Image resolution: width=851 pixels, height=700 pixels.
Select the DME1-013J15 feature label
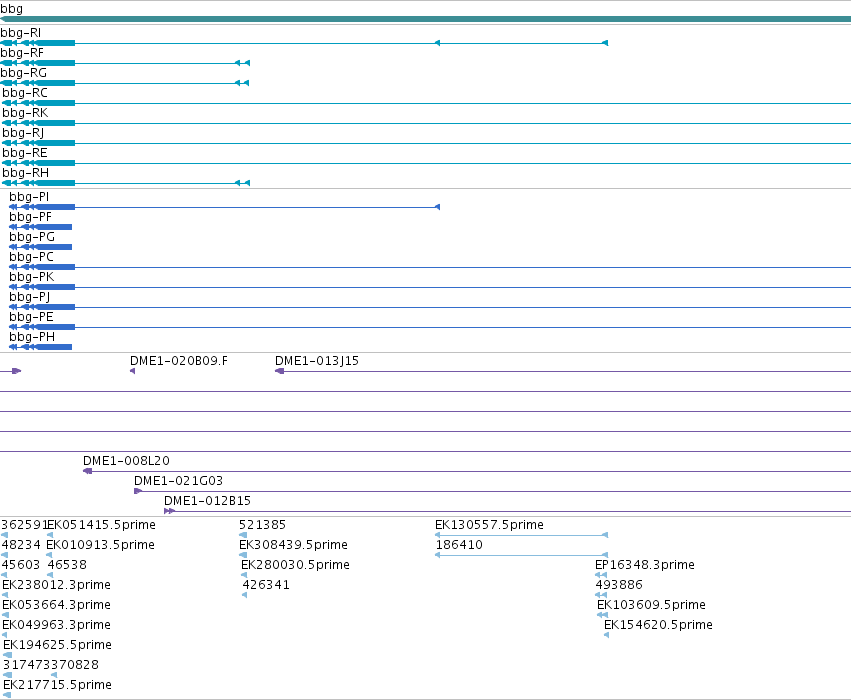point(317,361)
